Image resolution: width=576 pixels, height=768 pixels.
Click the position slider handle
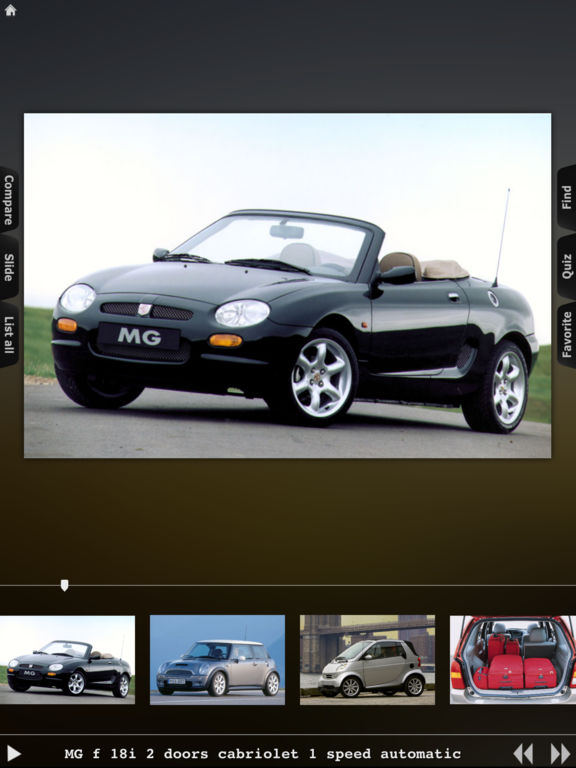[x=64, y=585]
